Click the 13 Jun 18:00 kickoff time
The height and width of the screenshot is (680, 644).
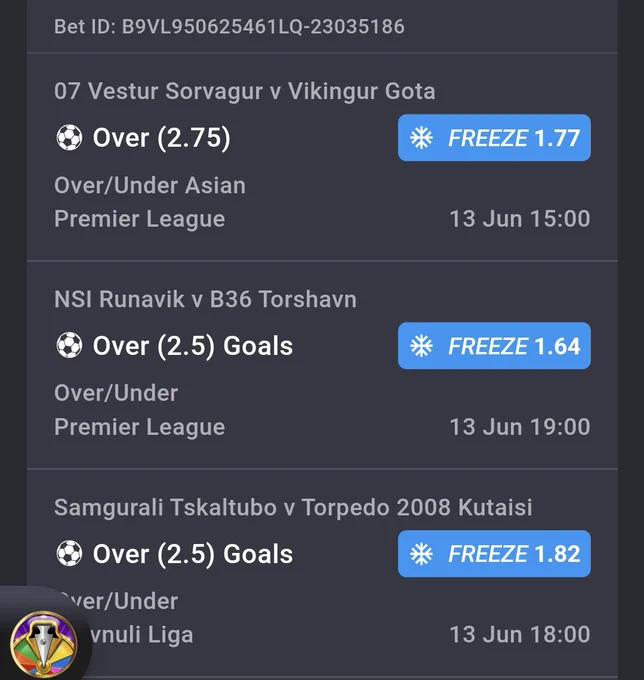520,634
